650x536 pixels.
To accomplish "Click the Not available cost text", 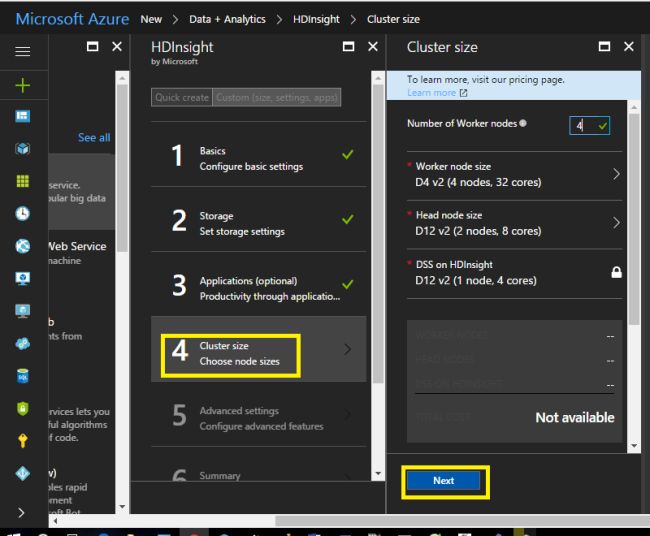I will pos(575,417).
